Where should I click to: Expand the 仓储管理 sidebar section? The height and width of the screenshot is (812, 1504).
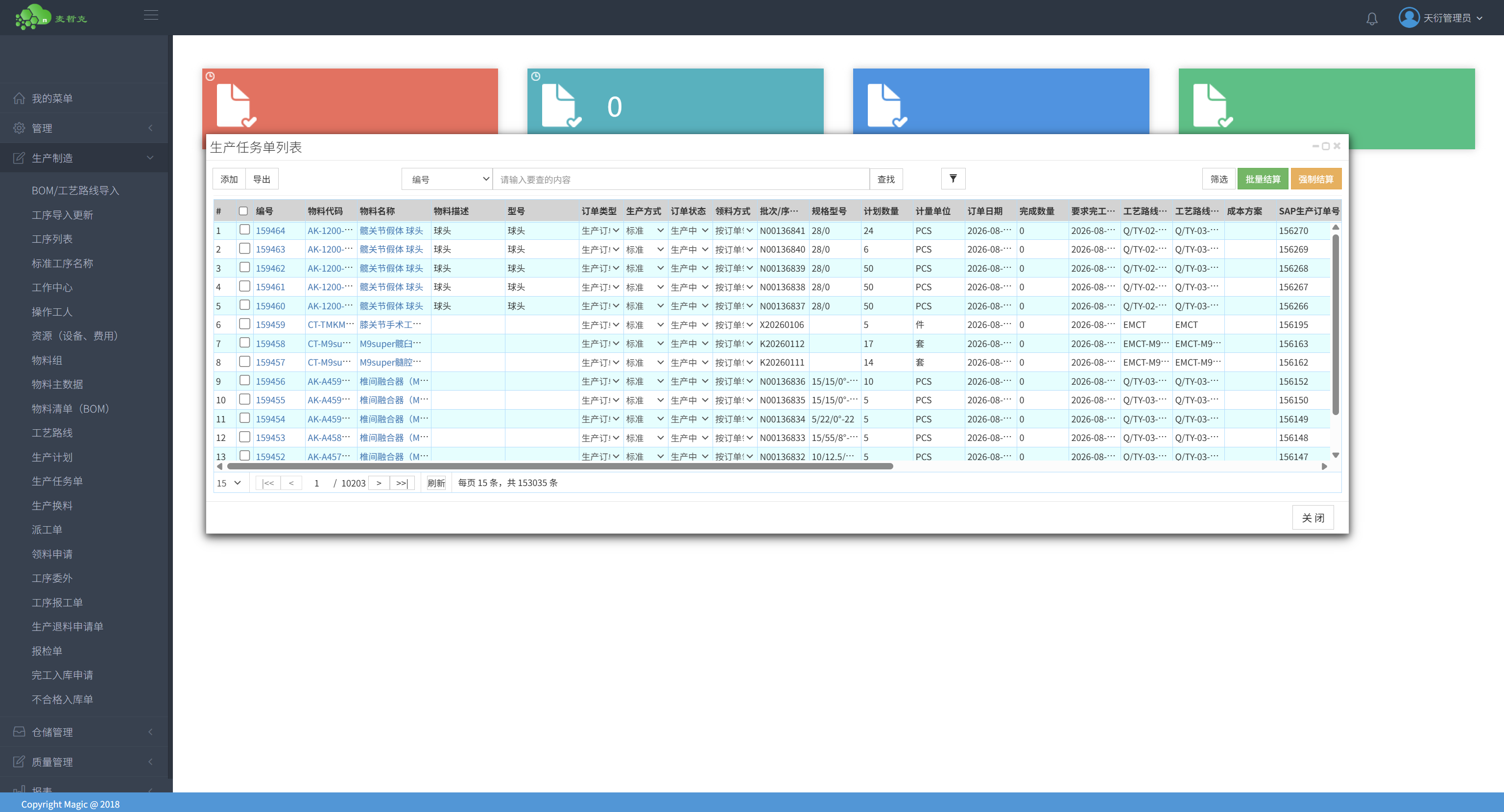(x=84, y=732)
